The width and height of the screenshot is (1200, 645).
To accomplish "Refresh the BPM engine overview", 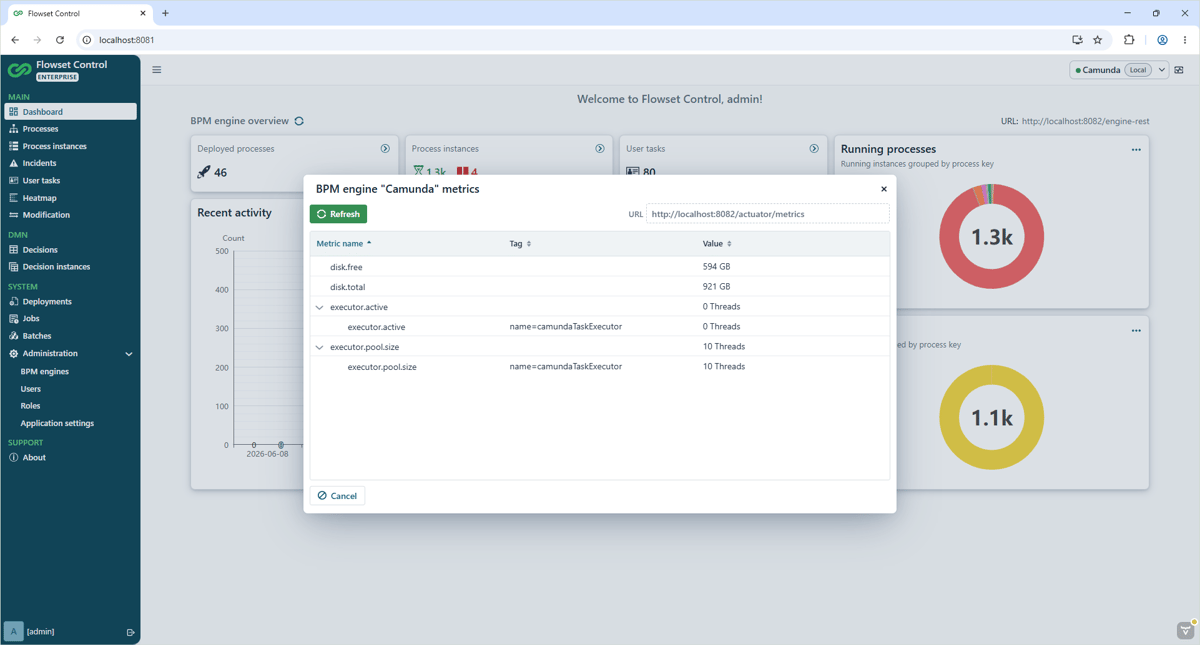I will [299, 121].
